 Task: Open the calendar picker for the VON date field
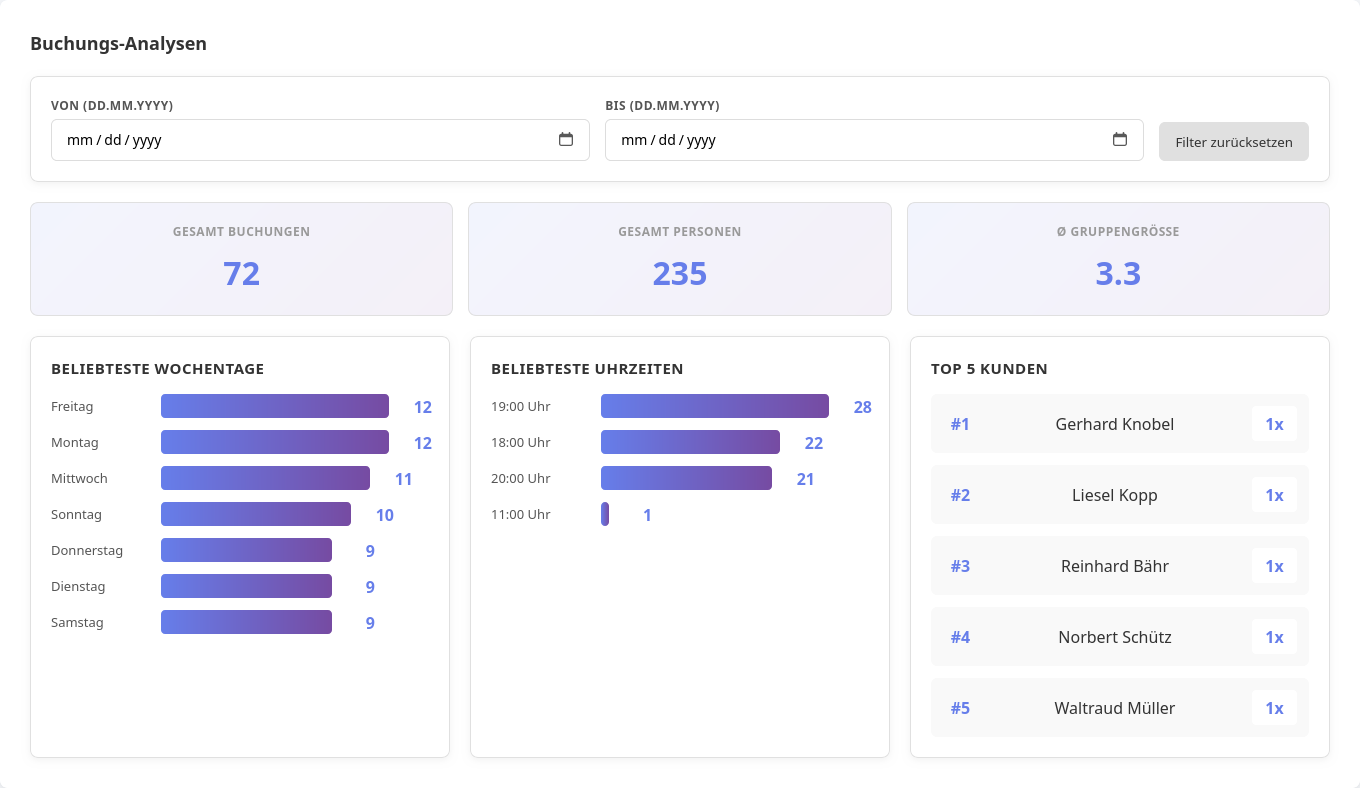pos(567,140)
